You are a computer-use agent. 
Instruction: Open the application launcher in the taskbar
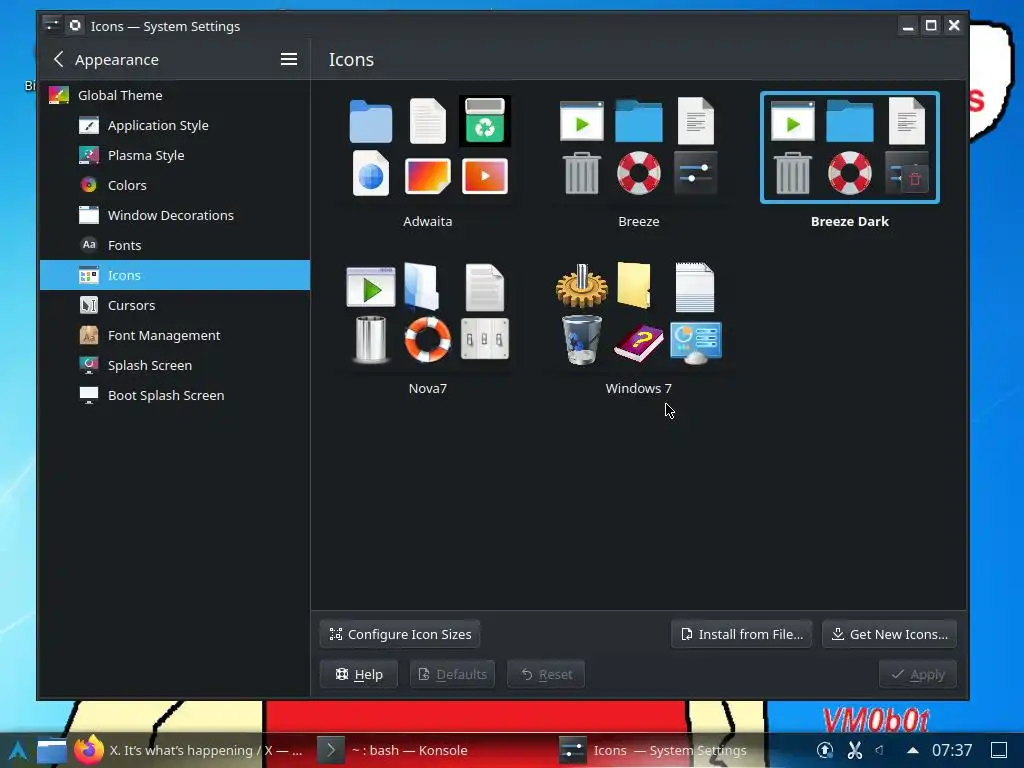coord(18,750)
